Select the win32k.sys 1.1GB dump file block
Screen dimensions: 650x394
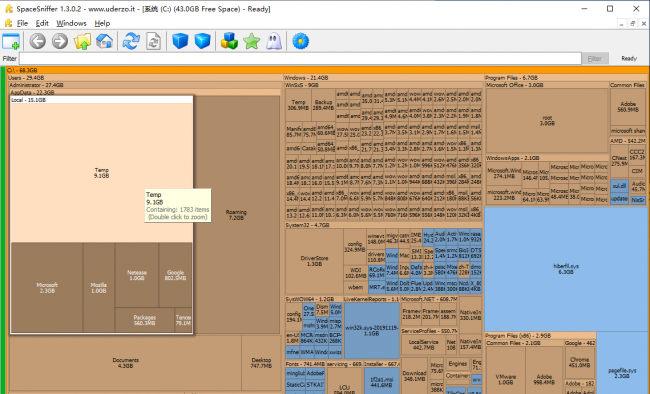[371, 331]
